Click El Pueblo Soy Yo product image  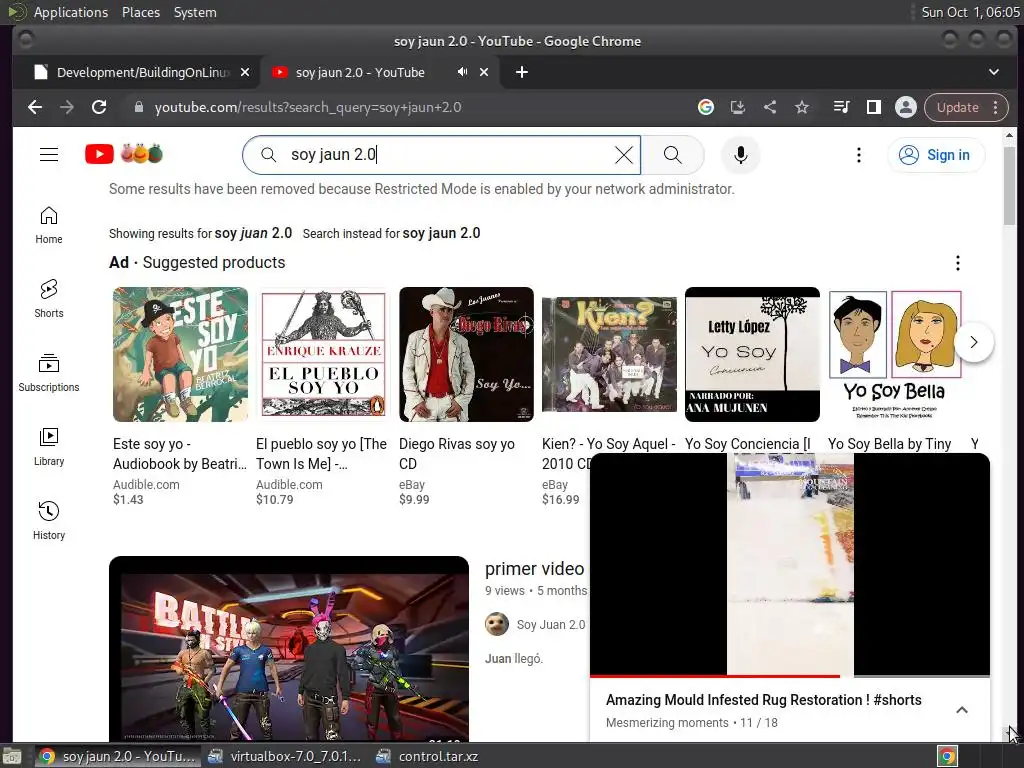tap(323, 354)
